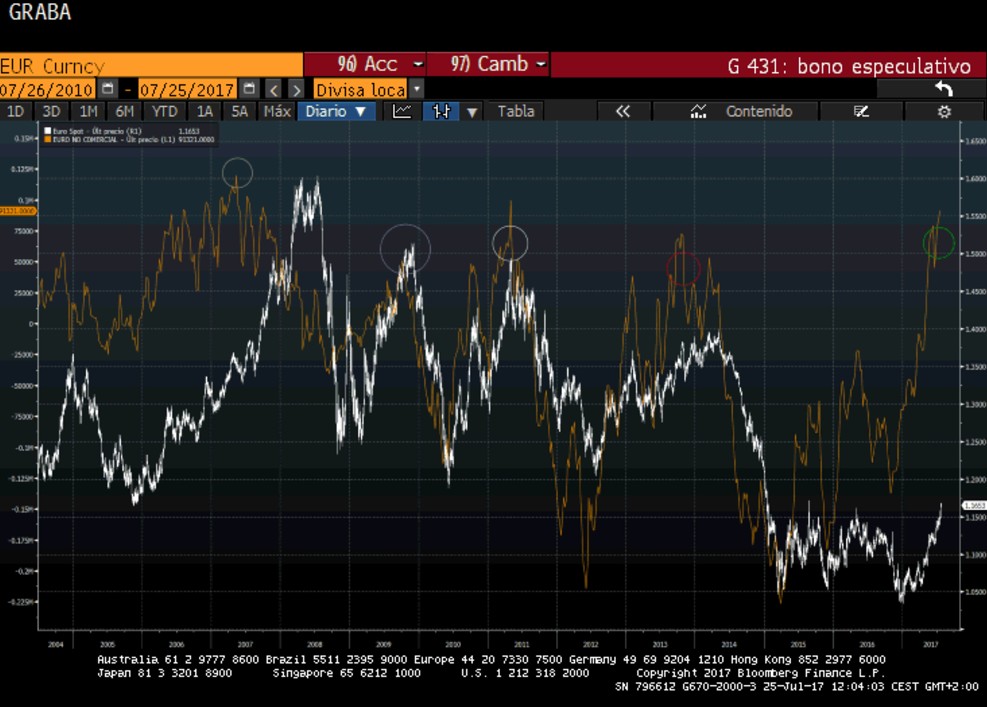Image resolution: width=987 pixels, height=707 pixels.
Task: Expand the Diario frequency dropdown
Action: [338, 111]
